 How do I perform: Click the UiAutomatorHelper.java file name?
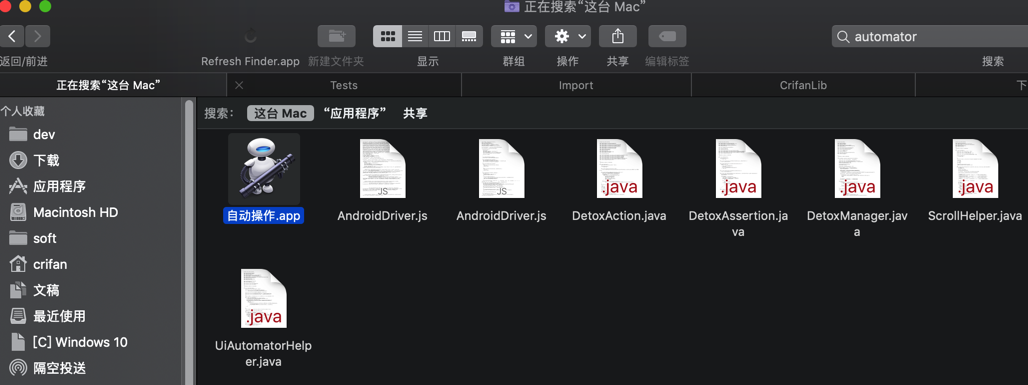point(264,354)
